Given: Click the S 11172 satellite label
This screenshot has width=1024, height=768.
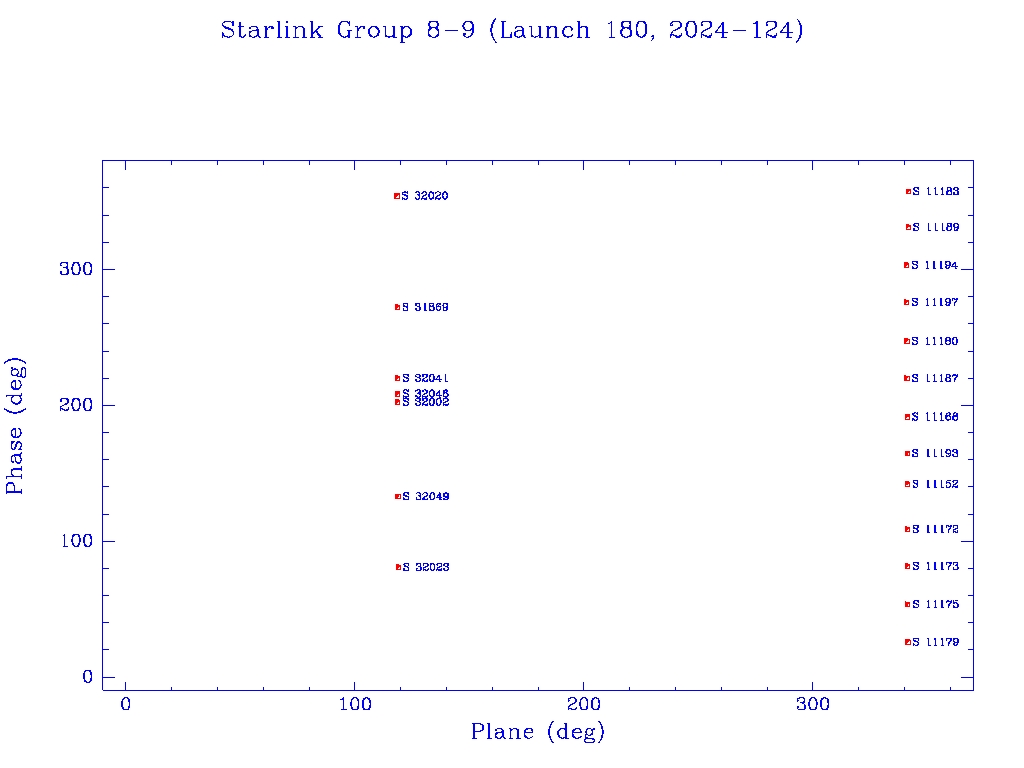Looking at the screenshot, I should coord(935,529).
